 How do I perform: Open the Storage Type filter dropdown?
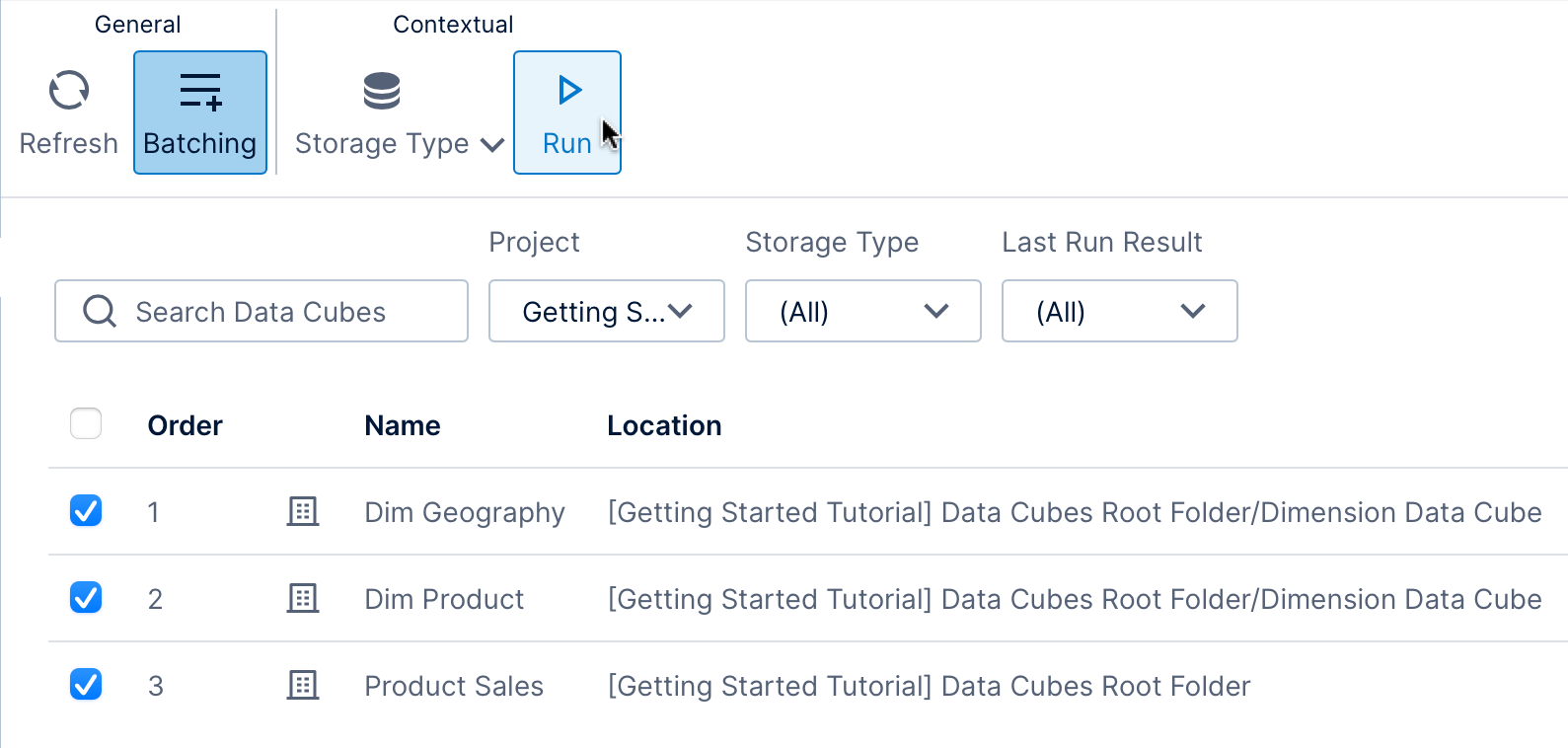(862, 312)
